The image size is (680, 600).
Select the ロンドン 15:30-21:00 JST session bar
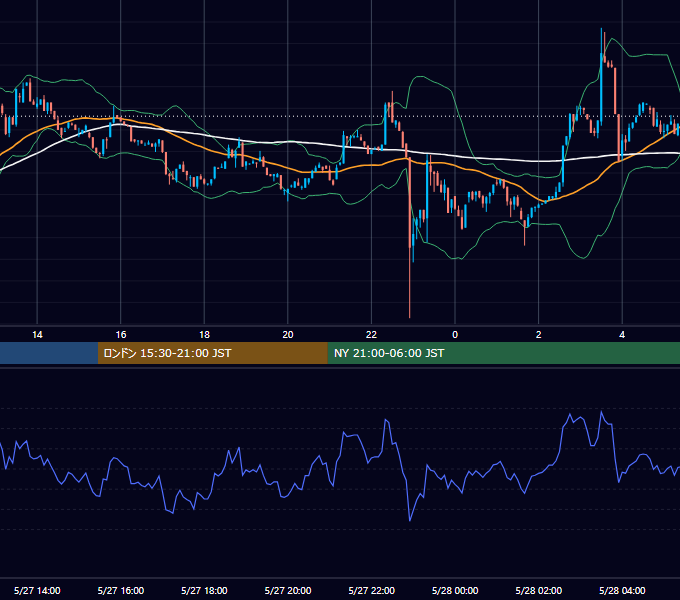pyautogui.click(x=212, y=353)
